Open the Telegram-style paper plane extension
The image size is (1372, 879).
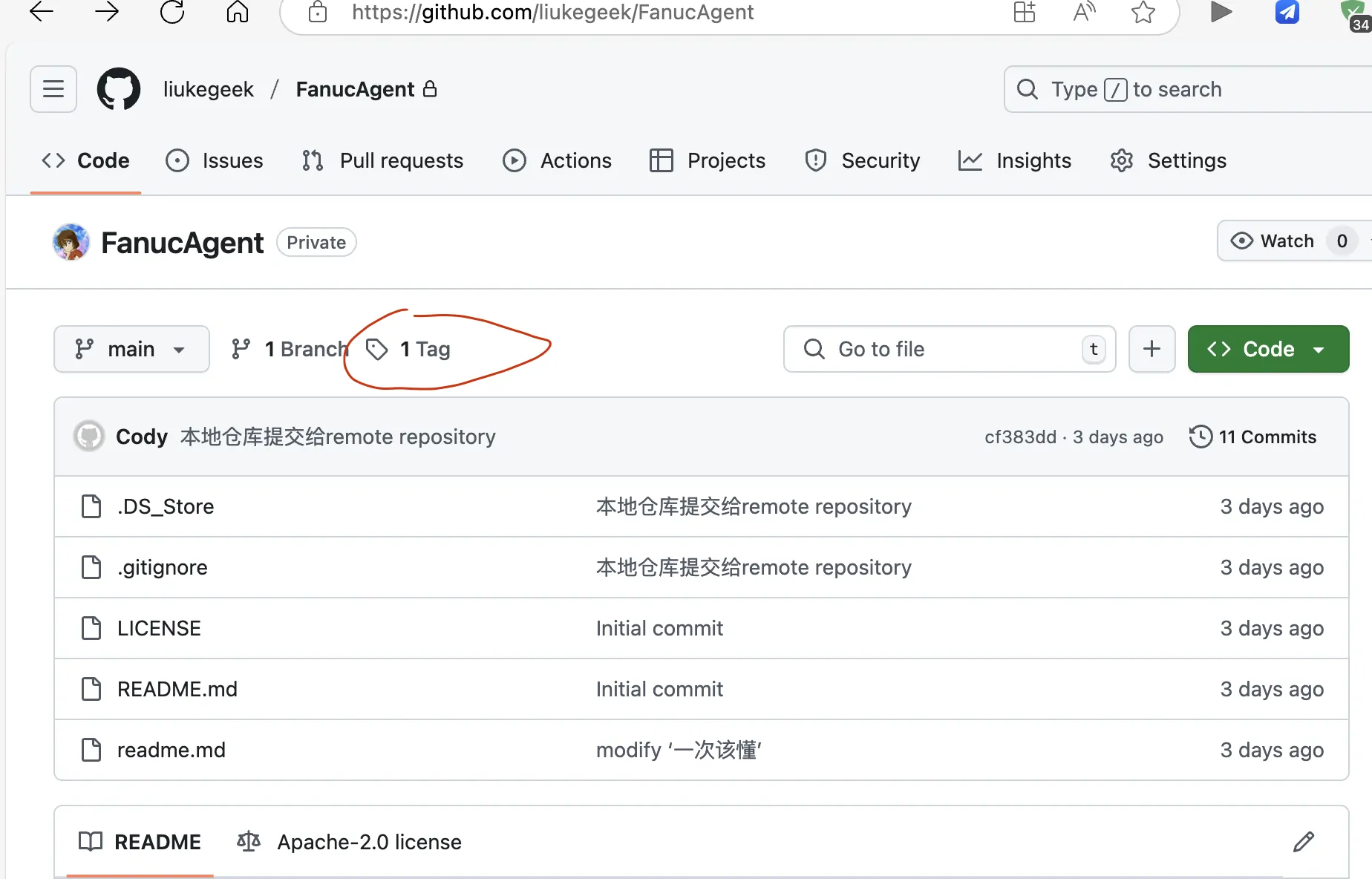[x=1287, y=11]
